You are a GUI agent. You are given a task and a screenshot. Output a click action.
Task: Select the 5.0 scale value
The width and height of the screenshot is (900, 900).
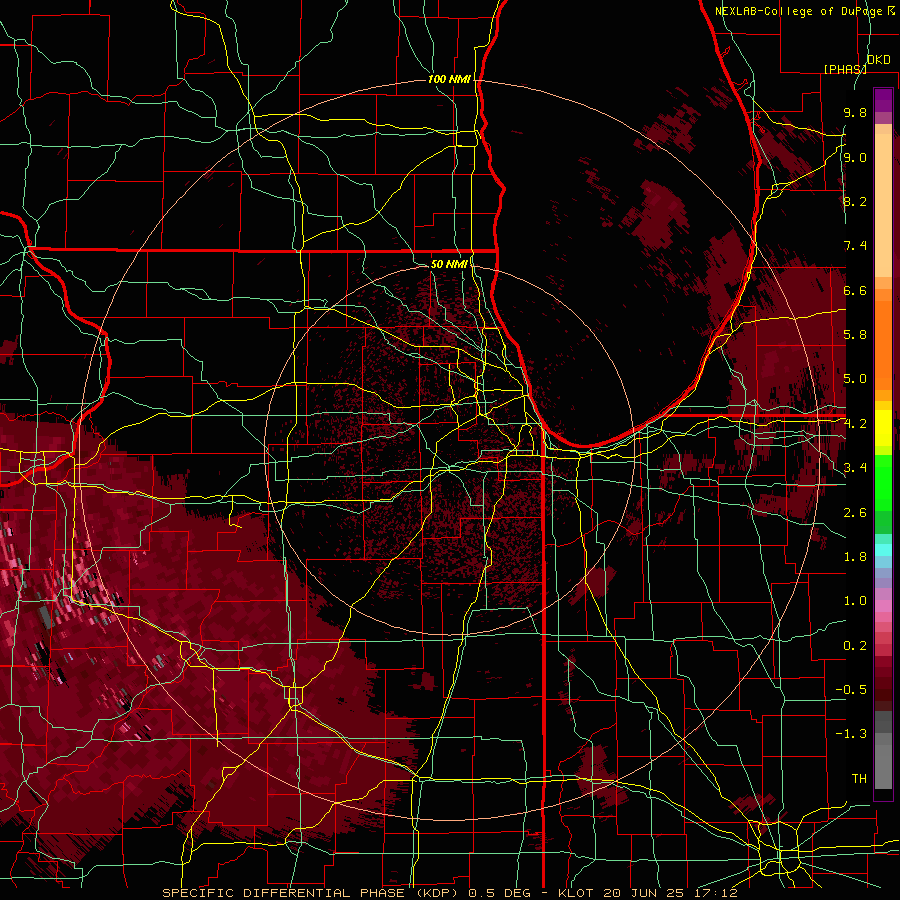click(x=855, y=379)
